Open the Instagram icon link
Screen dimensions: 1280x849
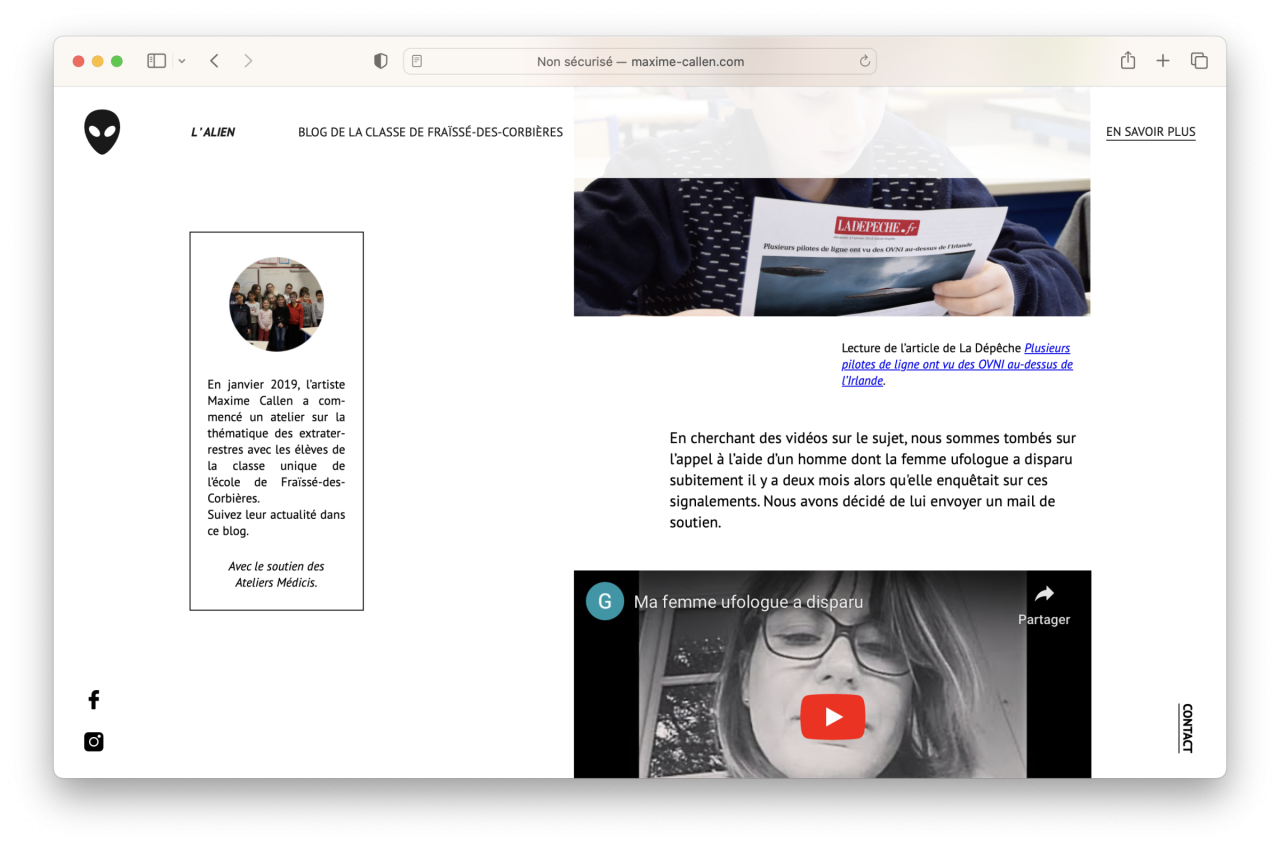pos(94,742)
